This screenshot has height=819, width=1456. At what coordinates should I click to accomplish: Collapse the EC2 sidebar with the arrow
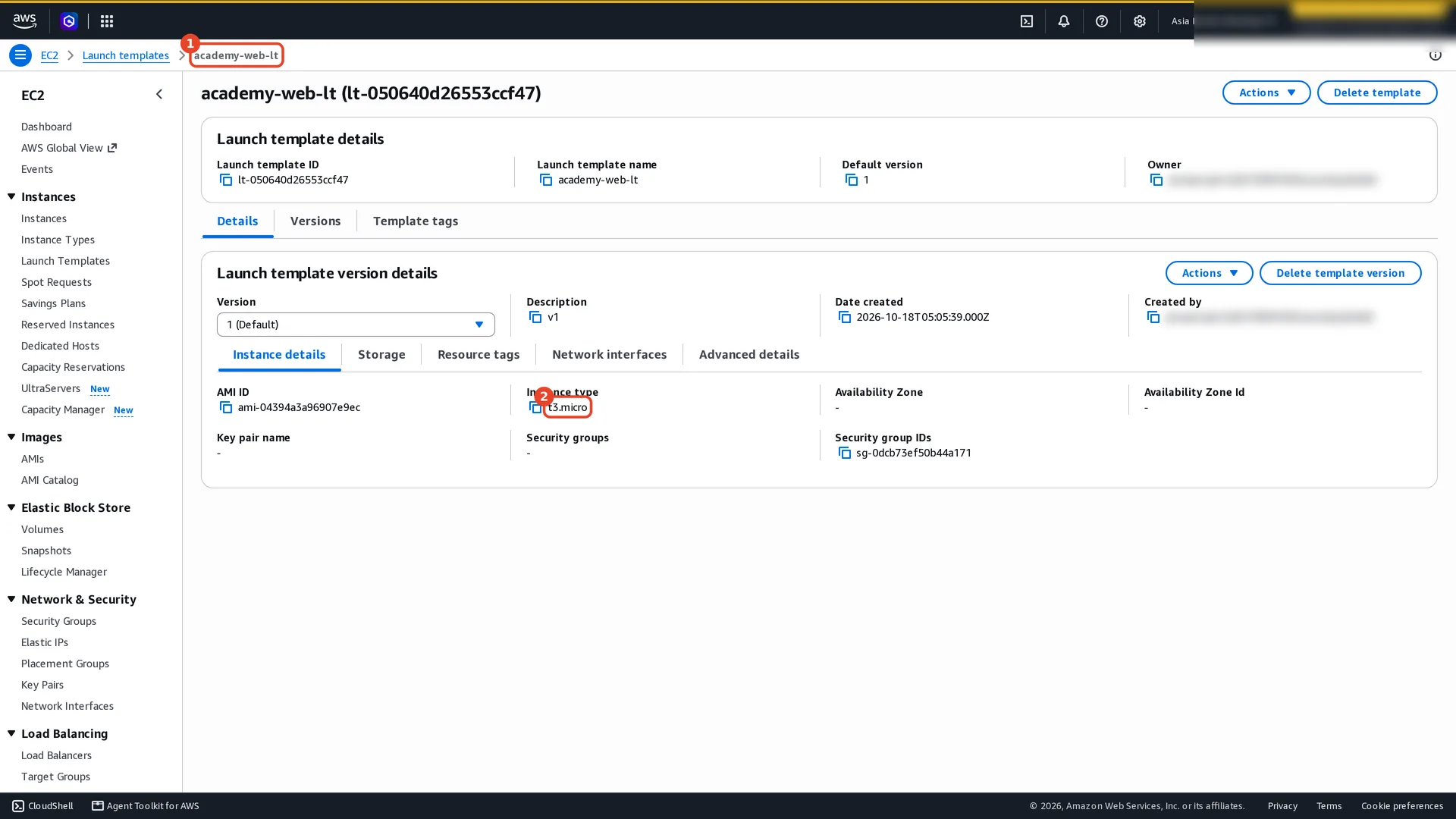(158, 94)
